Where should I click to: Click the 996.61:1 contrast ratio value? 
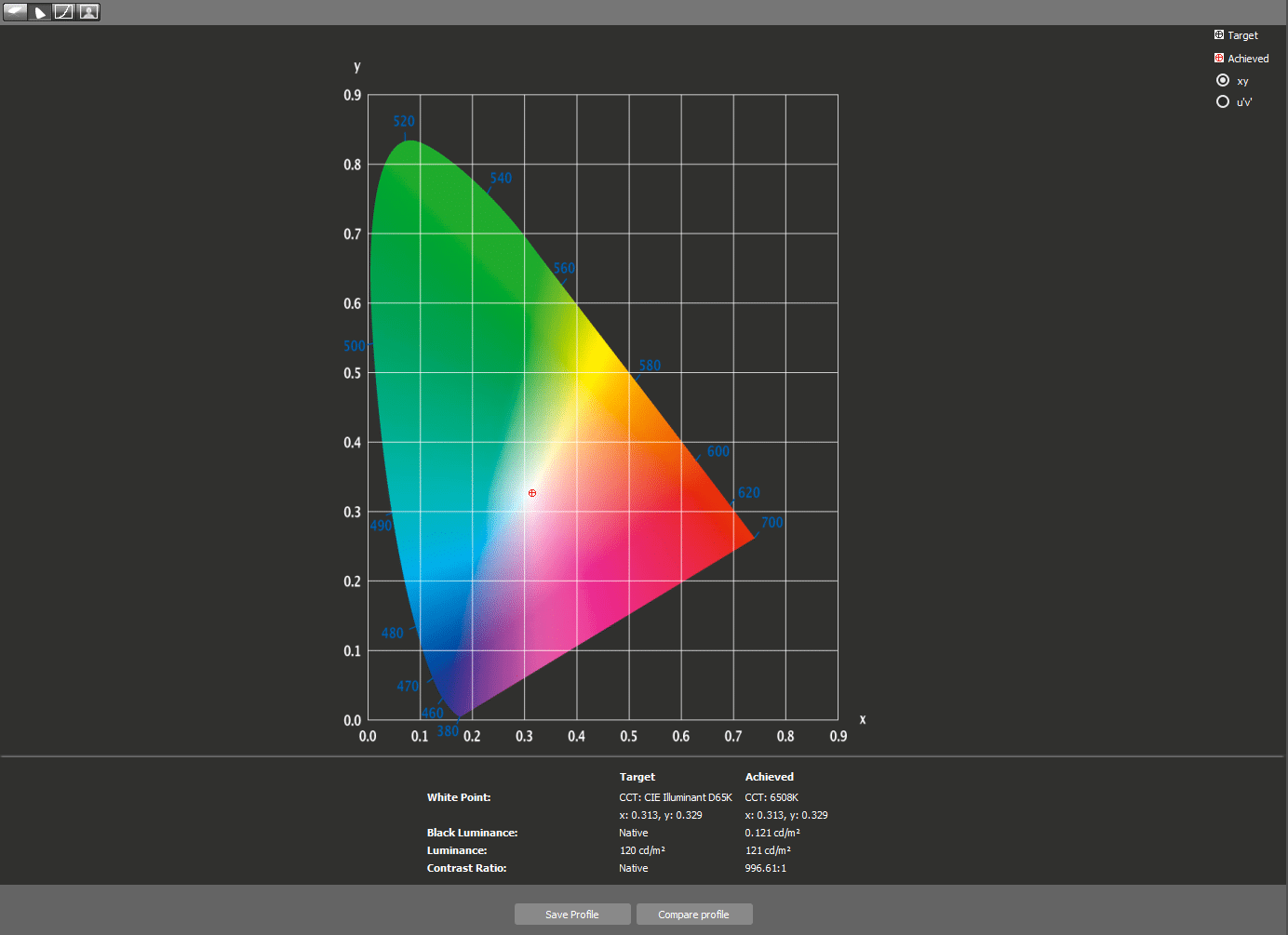pyautogui.click(x=765, y=868)
